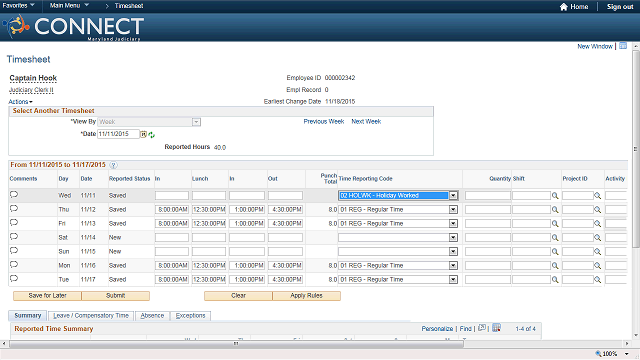
Task: Click Quantity field in Wed 11/11 row
Action: tap(488, 196)
